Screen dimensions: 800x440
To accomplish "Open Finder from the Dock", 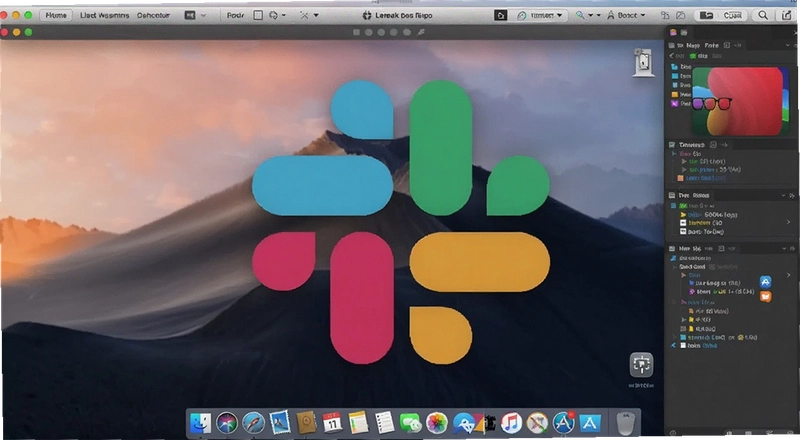I will pos(201,423).
